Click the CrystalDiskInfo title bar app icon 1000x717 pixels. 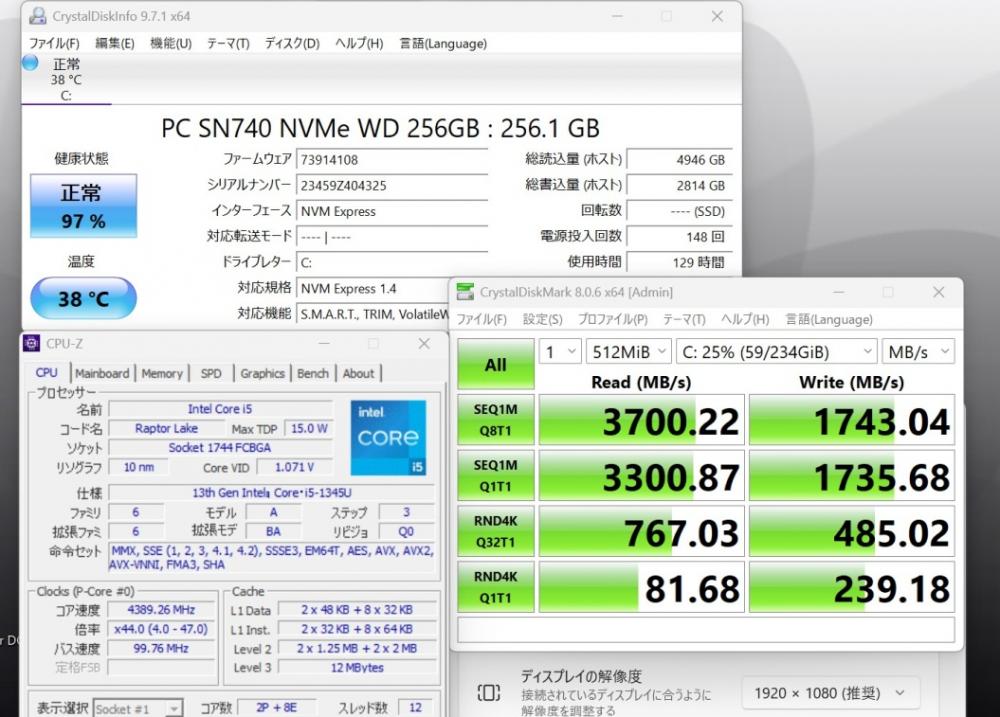pyautogui.click(x=37, y=16)
